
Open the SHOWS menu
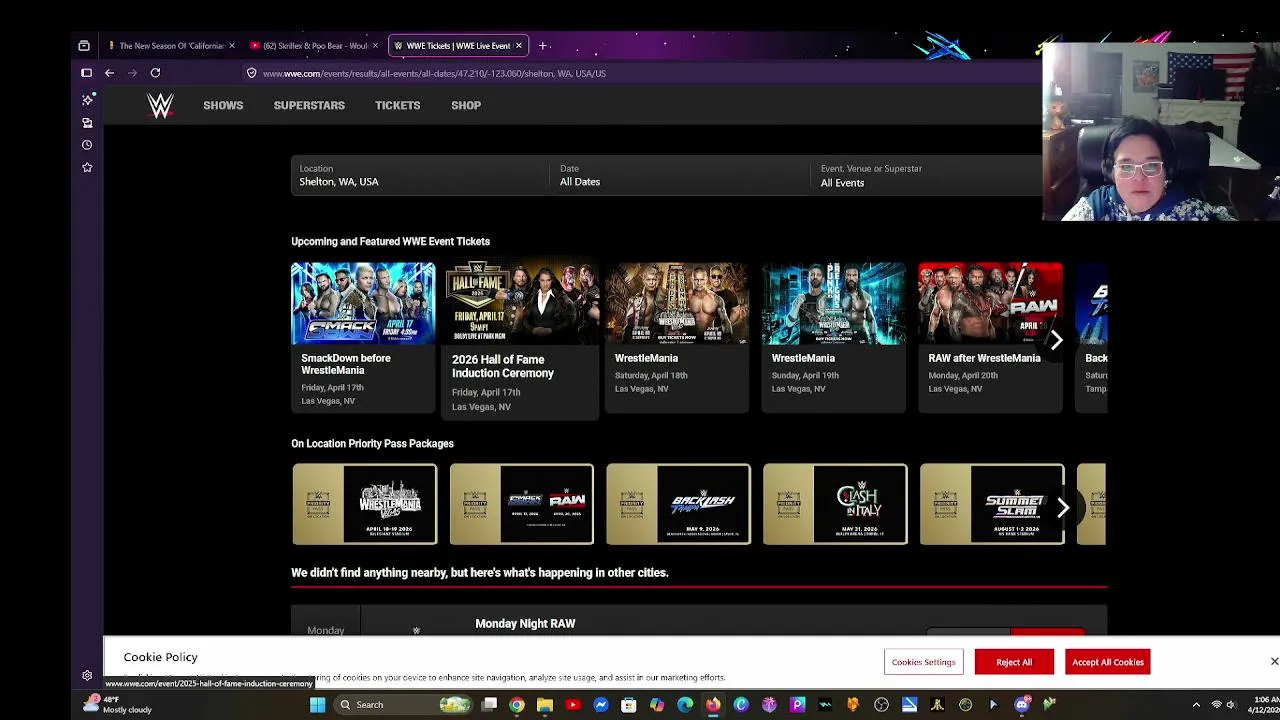click(x=223, y=105)
